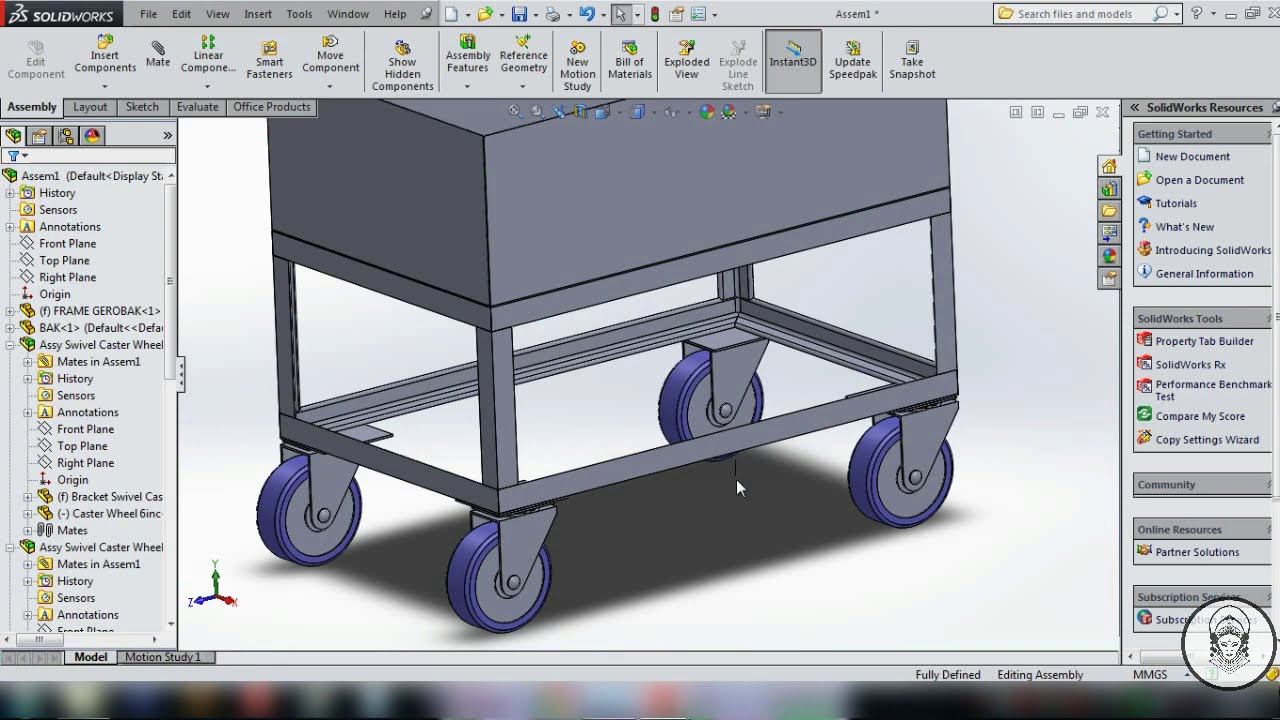Click Zoom to Fit view icon
The width and height of the screenshot is (1280, 720).
516,112
